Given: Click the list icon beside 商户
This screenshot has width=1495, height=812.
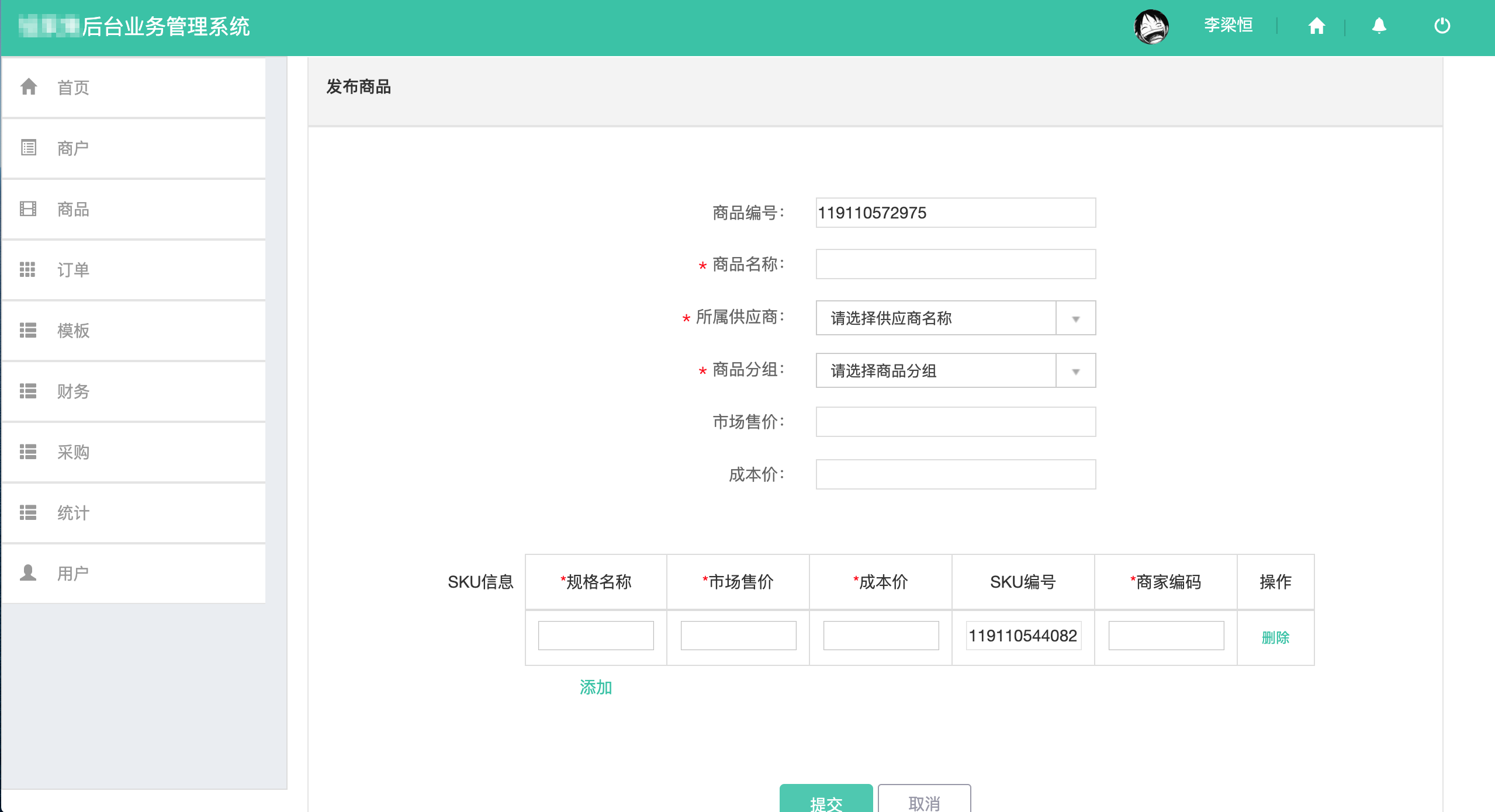Looking at the screenshot, I should pos(29,147).
